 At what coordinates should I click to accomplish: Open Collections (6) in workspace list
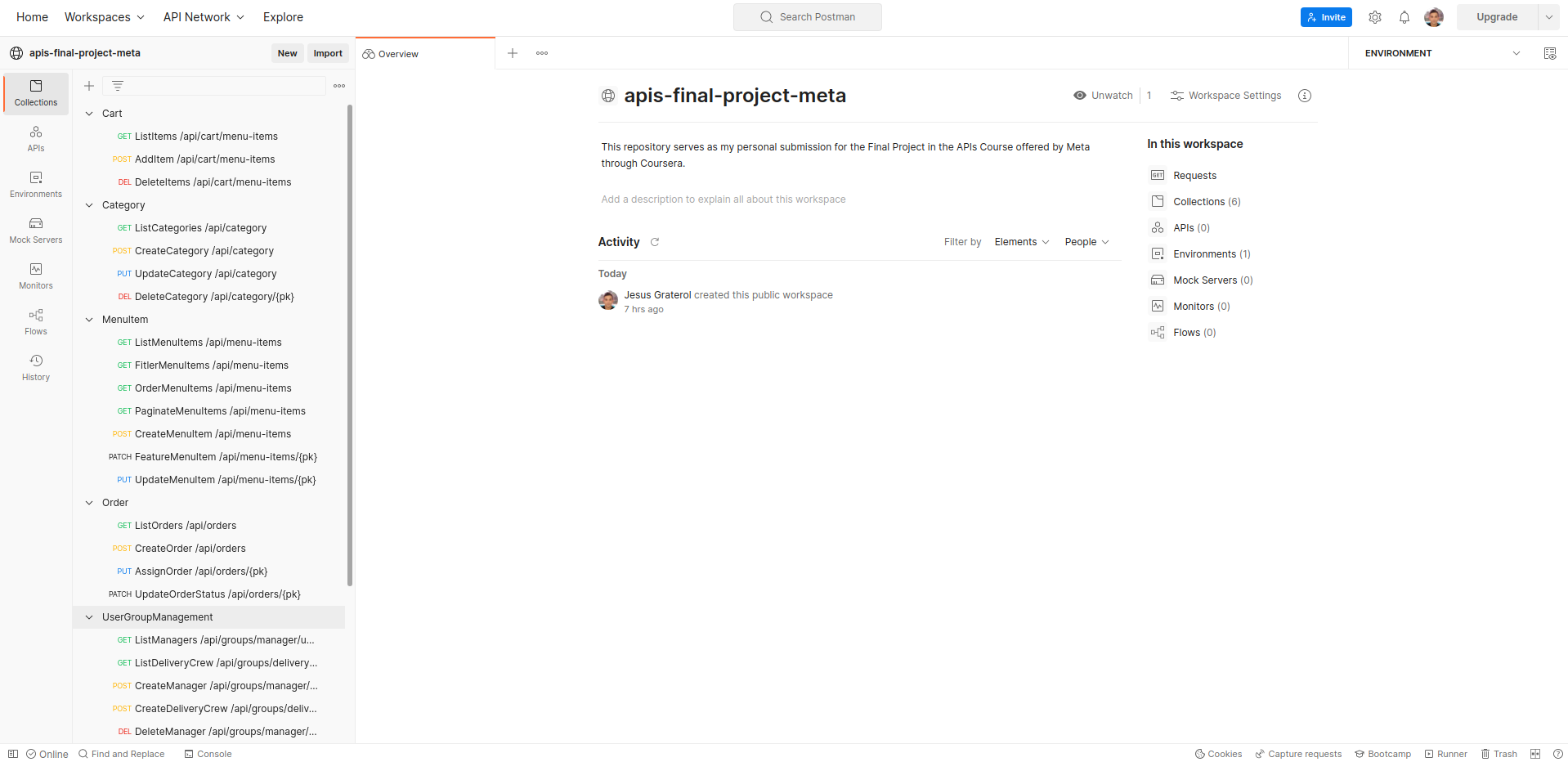[x=1207, y=202]
